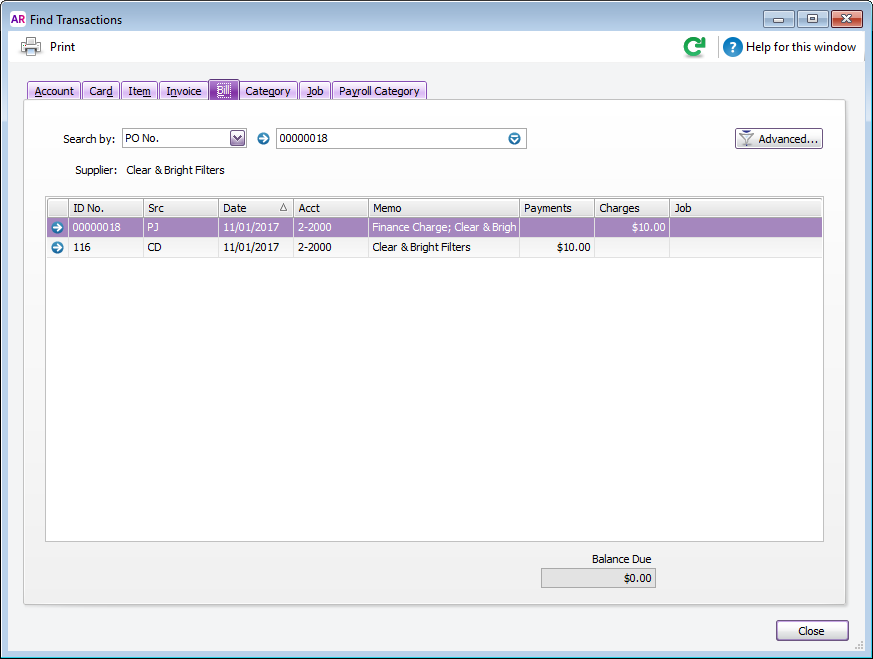
Task: Maximize the Find Transactions window
Action: click(x=812, y=19)
